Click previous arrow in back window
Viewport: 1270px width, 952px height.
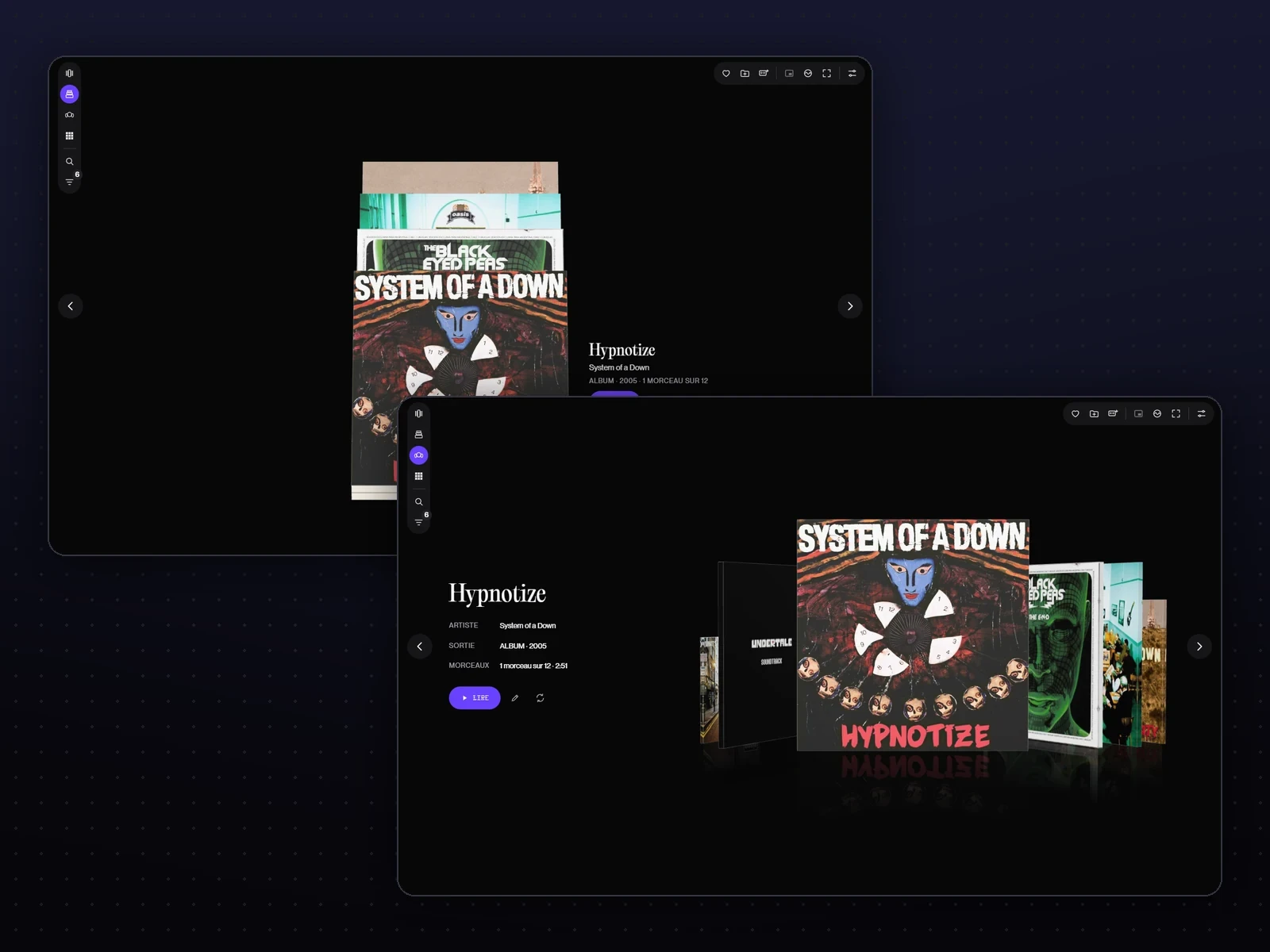coord(71,306)
